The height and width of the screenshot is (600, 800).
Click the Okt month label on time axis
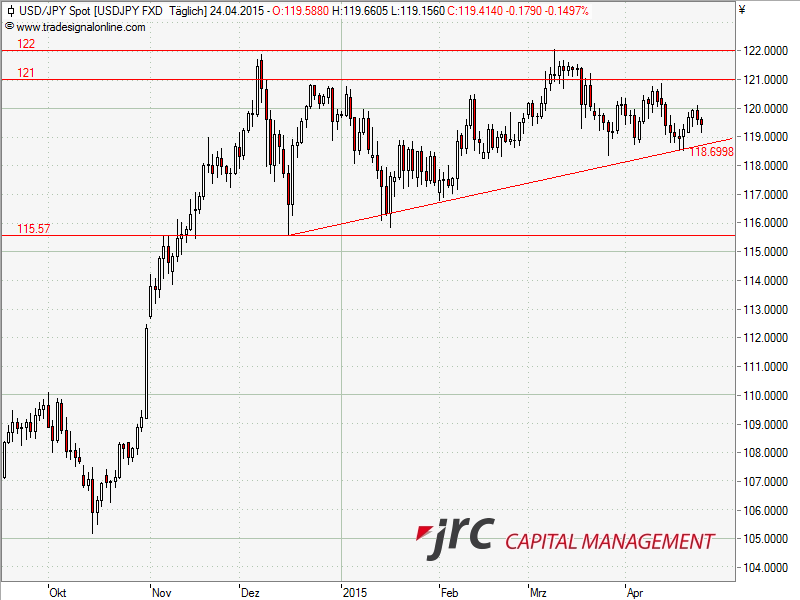57,592
